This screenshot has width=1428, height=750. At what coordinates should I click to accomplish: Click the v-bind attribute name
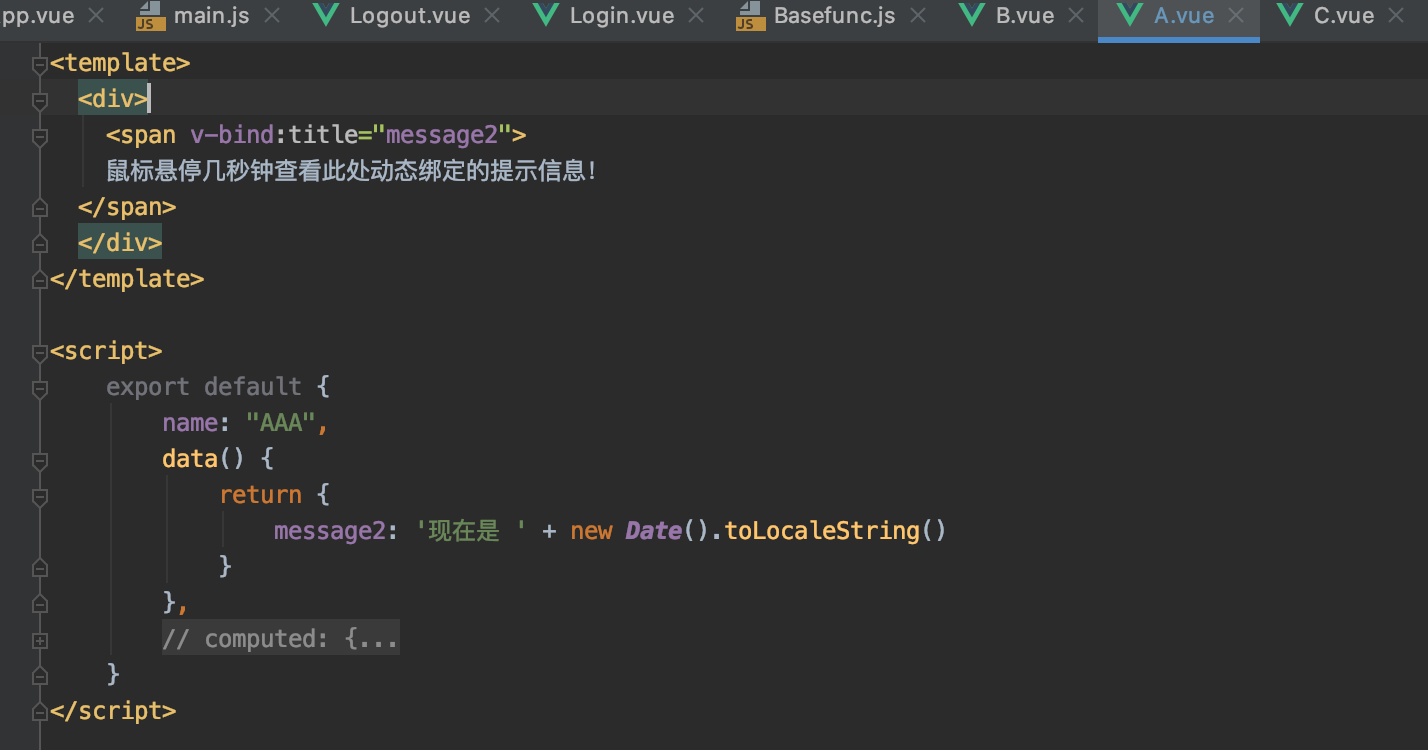[x=232, y=135]
